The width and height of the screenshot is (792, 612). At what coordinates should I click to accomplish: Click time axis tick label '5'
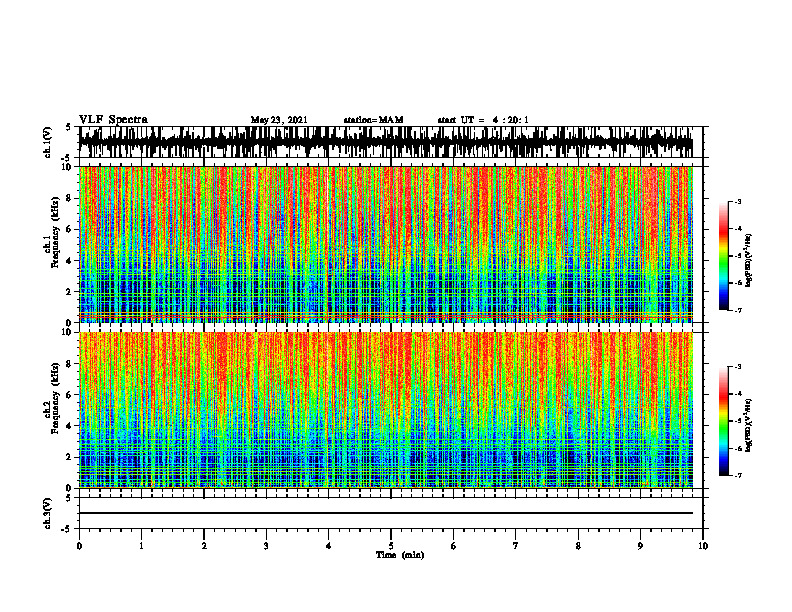(x=391, y=546)
